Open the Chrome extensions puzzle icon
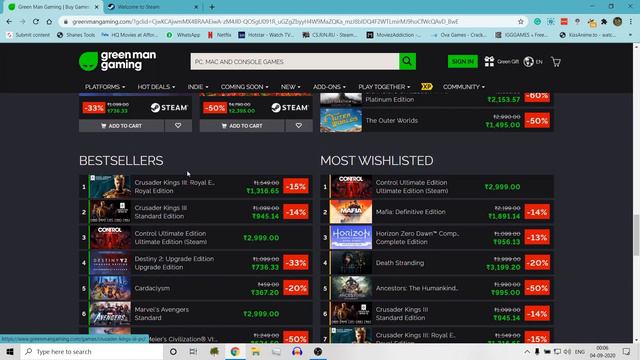Image resolution: width=640 pixels, height=360 pixels. (604, 22)
